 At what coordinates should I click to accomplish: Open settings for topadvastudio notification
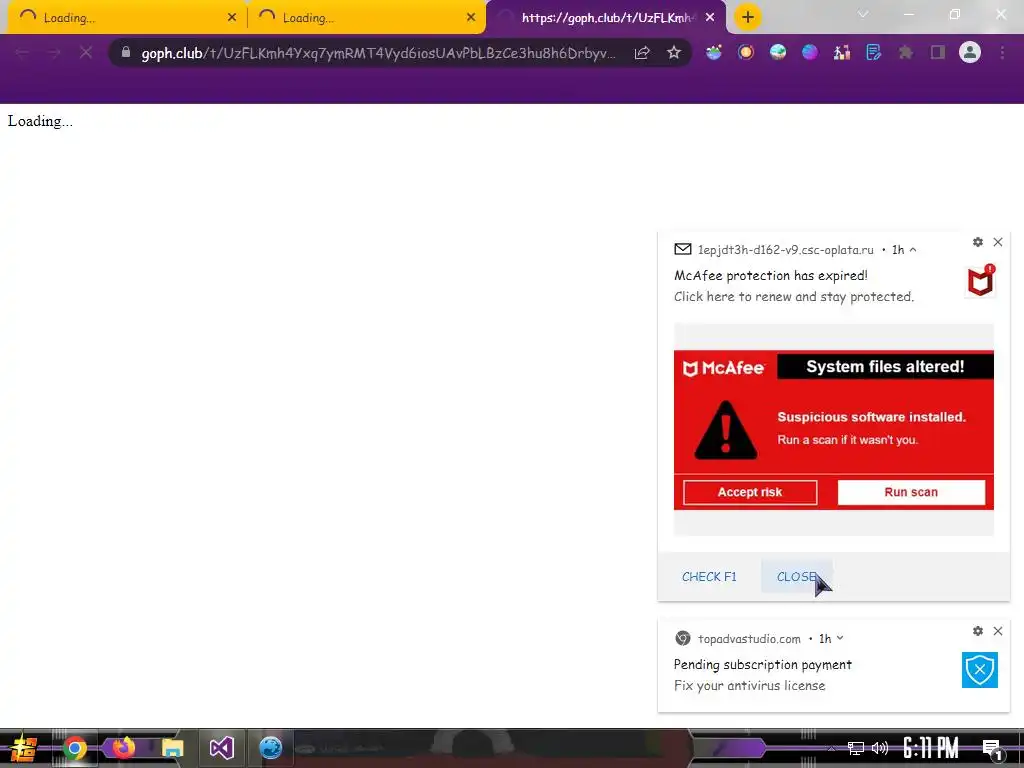(x=978, y=631)
